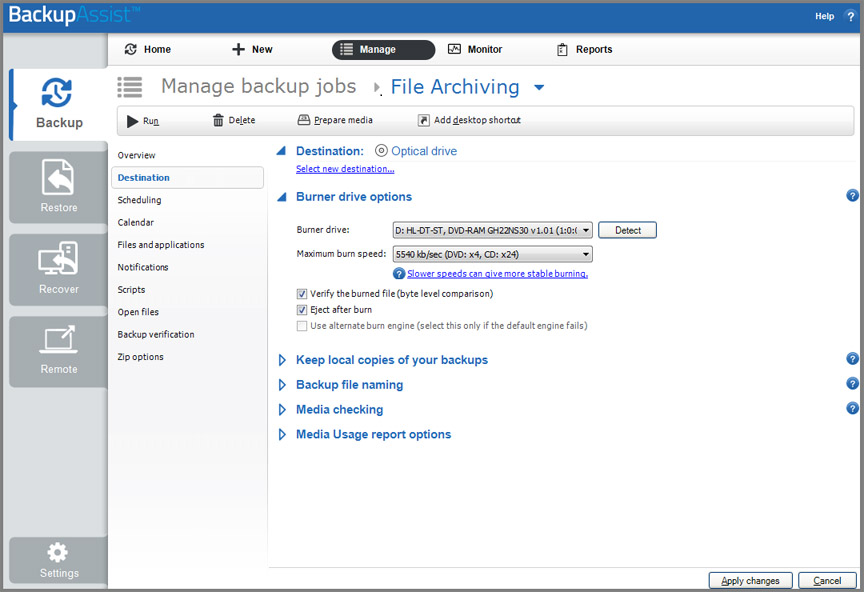Expand the Backup file naming section
Viewport: 864px width, 592px height.
(x=282, y=385)
